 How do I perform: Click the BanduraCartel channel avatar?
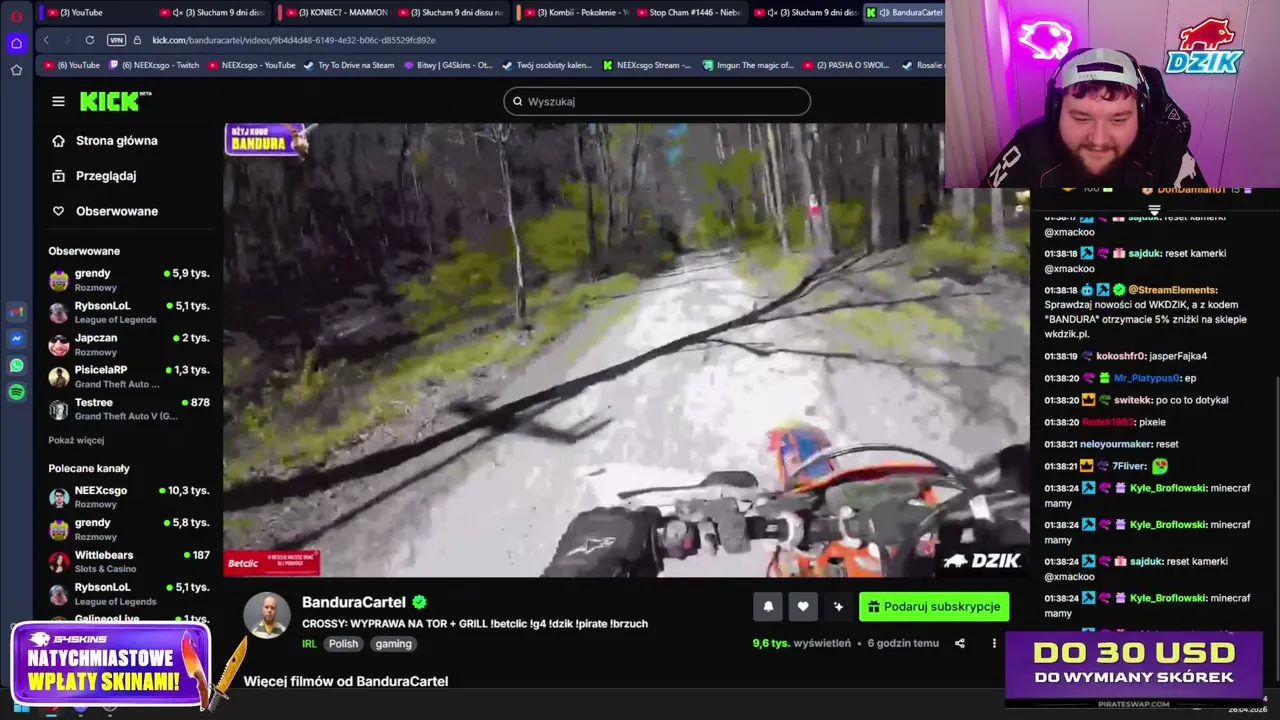267,616
